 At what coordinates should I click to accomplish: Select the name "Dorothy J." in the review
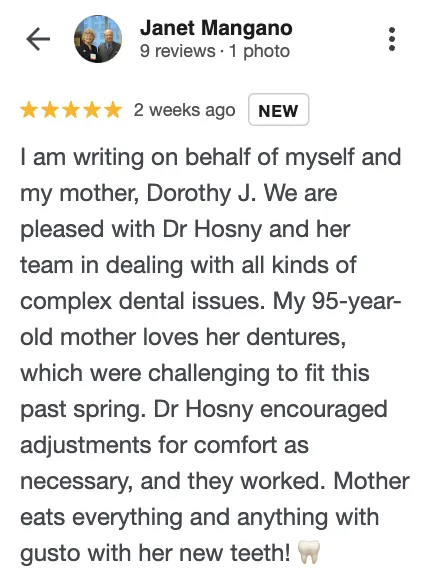[201, 193]
